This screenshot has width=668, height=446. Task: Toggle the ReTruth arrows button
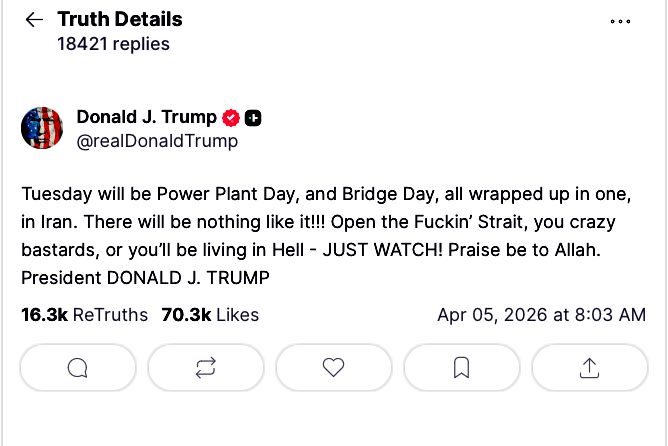tap(206, 368)
